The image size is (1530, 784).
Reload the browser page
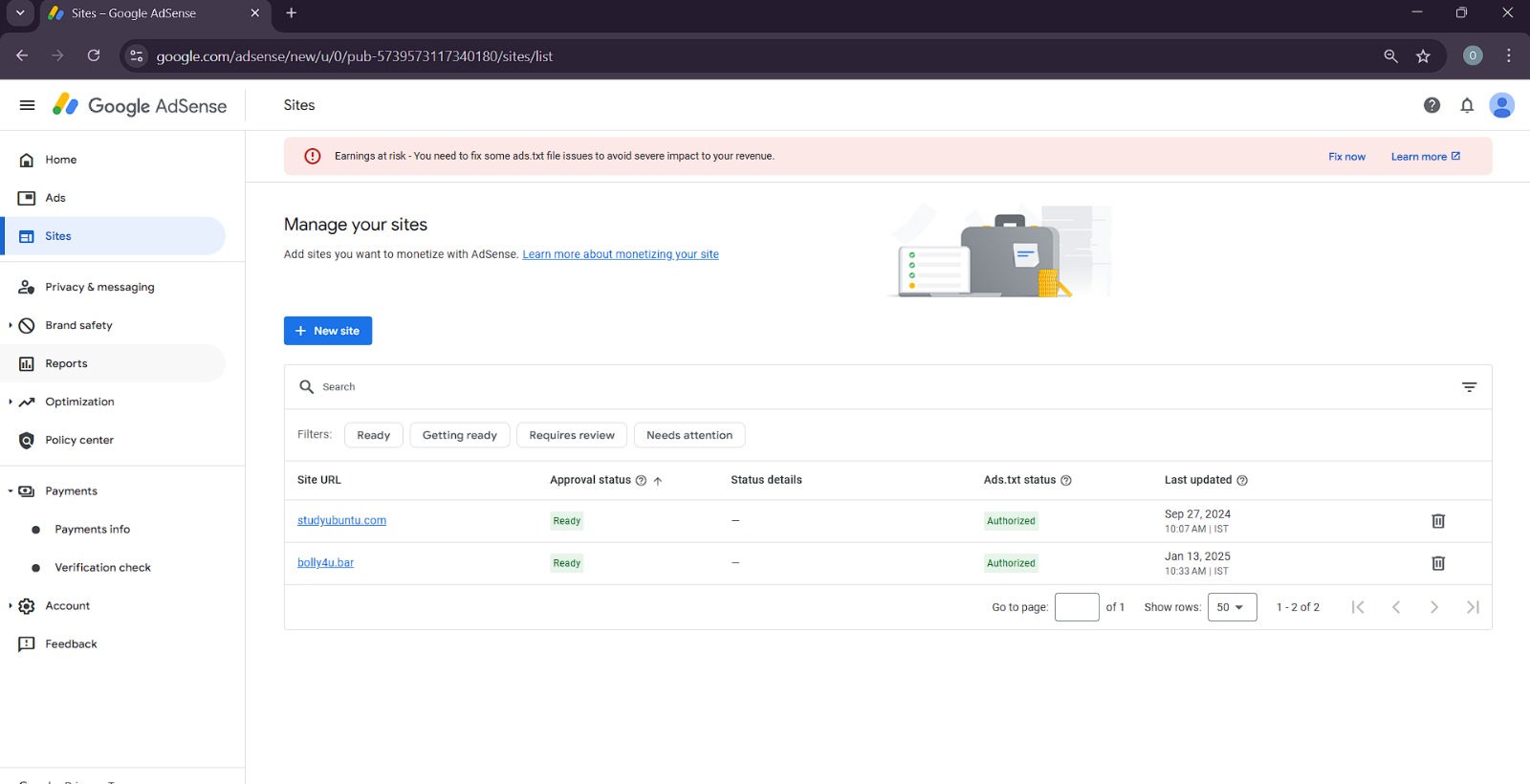coord(94,55)
